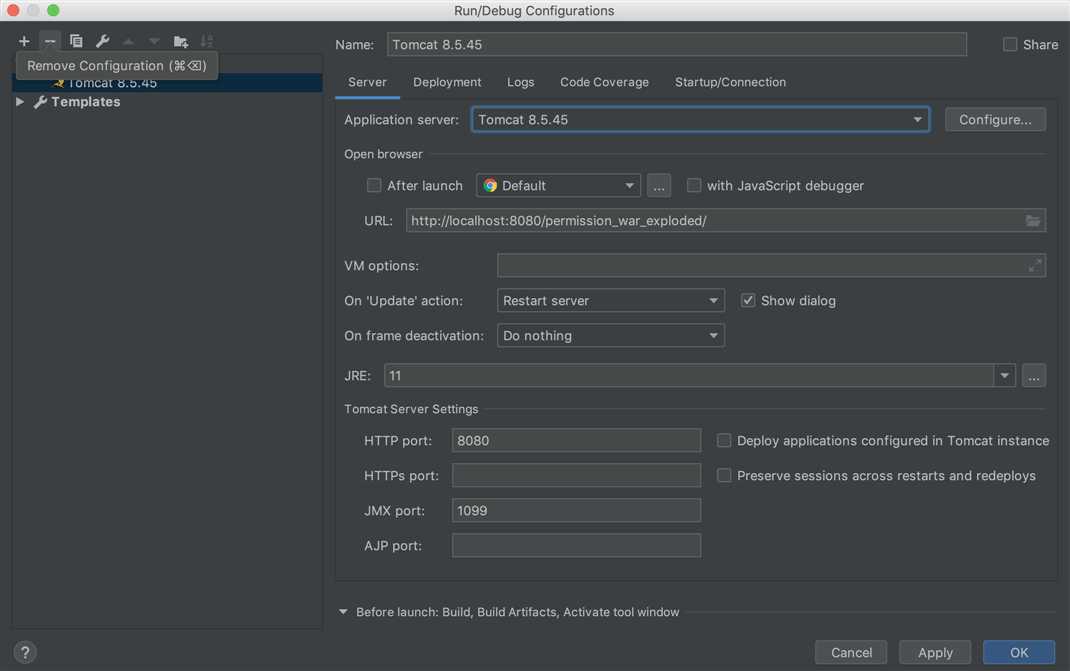1070x671 pixels.
Task: Expand VM options field icon
Action: [x=1035, y=266]
